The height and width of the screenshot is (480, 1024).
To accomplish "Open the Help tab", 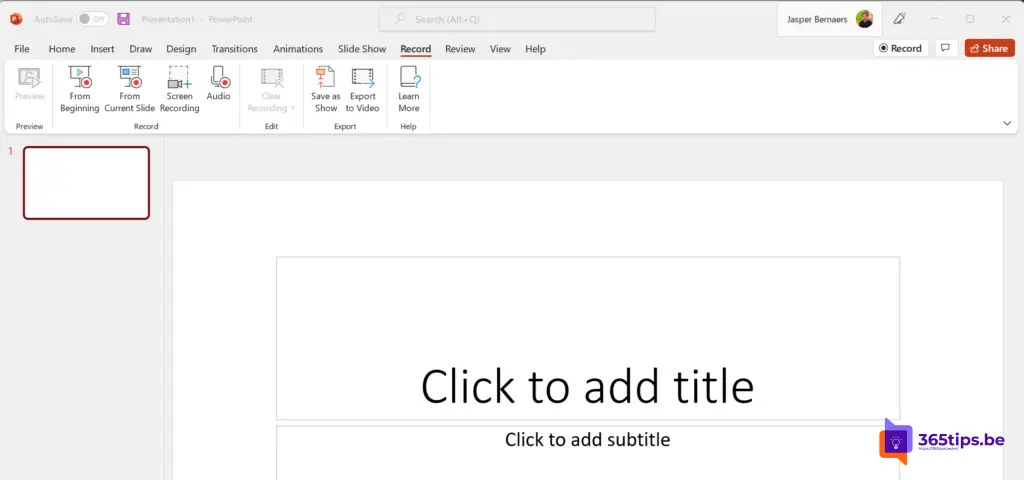I will [x=535, y=49].
